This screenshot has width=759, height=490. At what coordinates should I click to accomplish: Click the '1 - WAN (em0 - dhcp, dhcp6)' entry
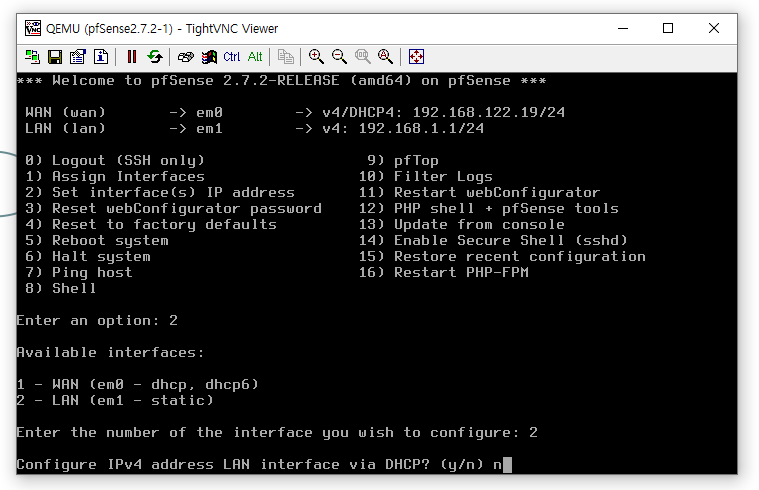pyautogui.click(x=137, y=384)
